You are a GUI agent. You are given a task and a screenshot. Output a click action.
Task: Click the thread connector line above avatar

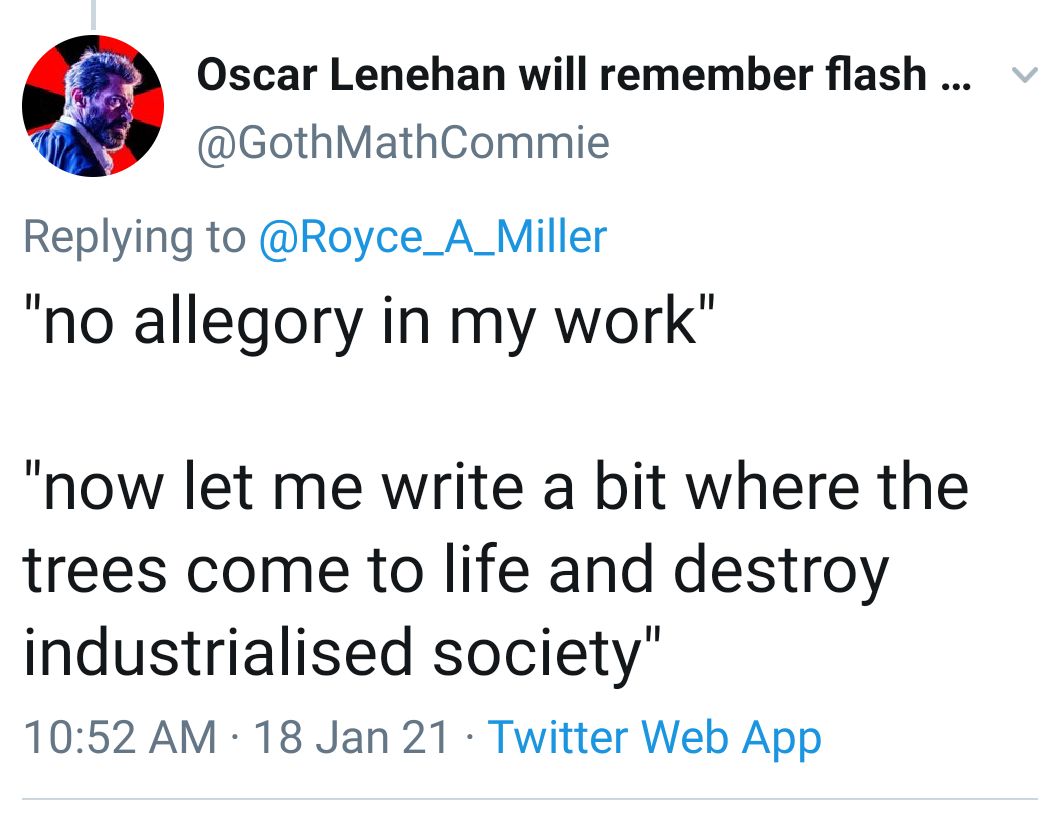click(x=92, y=14)
